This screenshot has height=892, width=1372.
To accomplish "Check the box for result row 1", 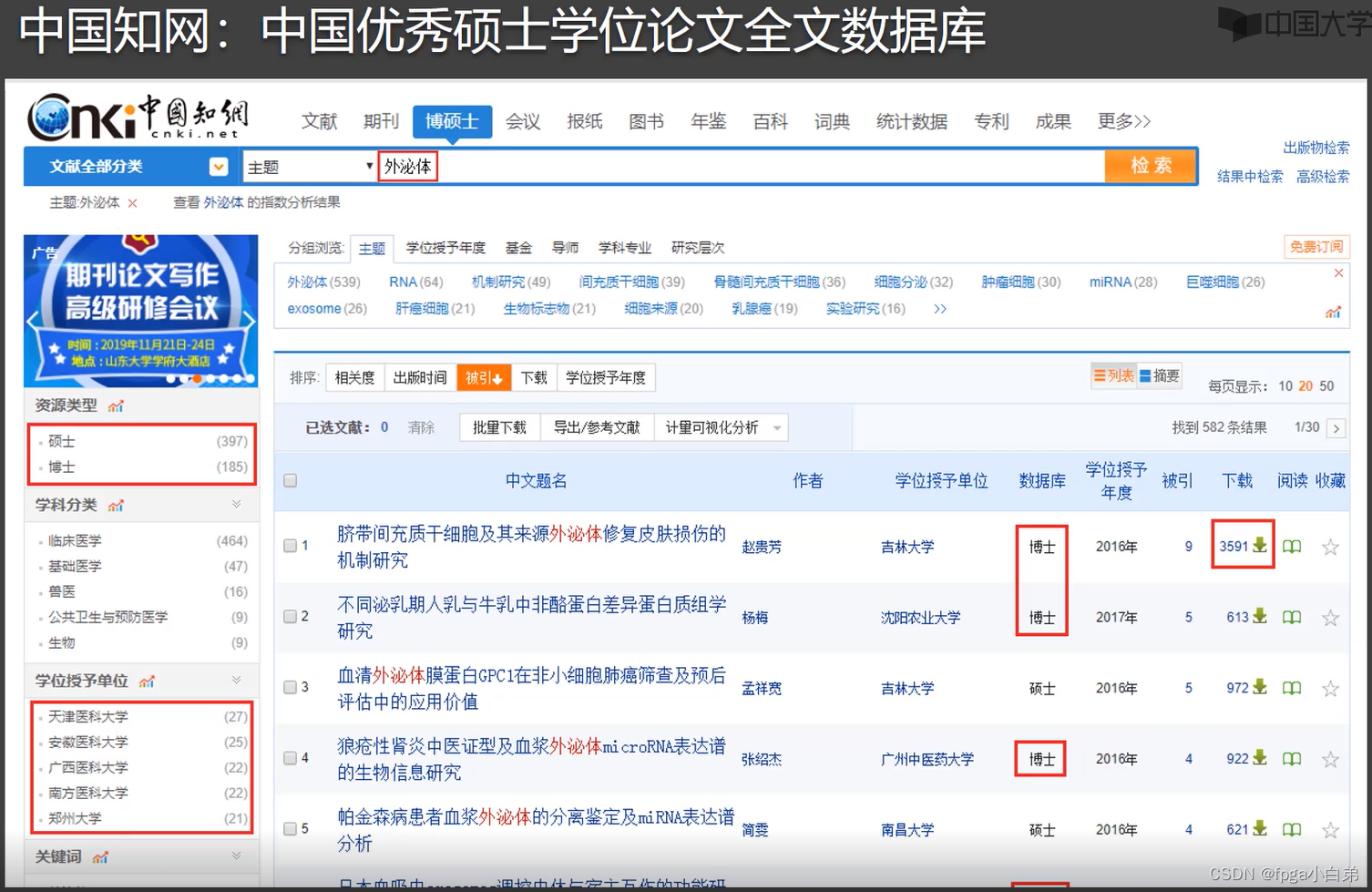I will tap(290, 546).
